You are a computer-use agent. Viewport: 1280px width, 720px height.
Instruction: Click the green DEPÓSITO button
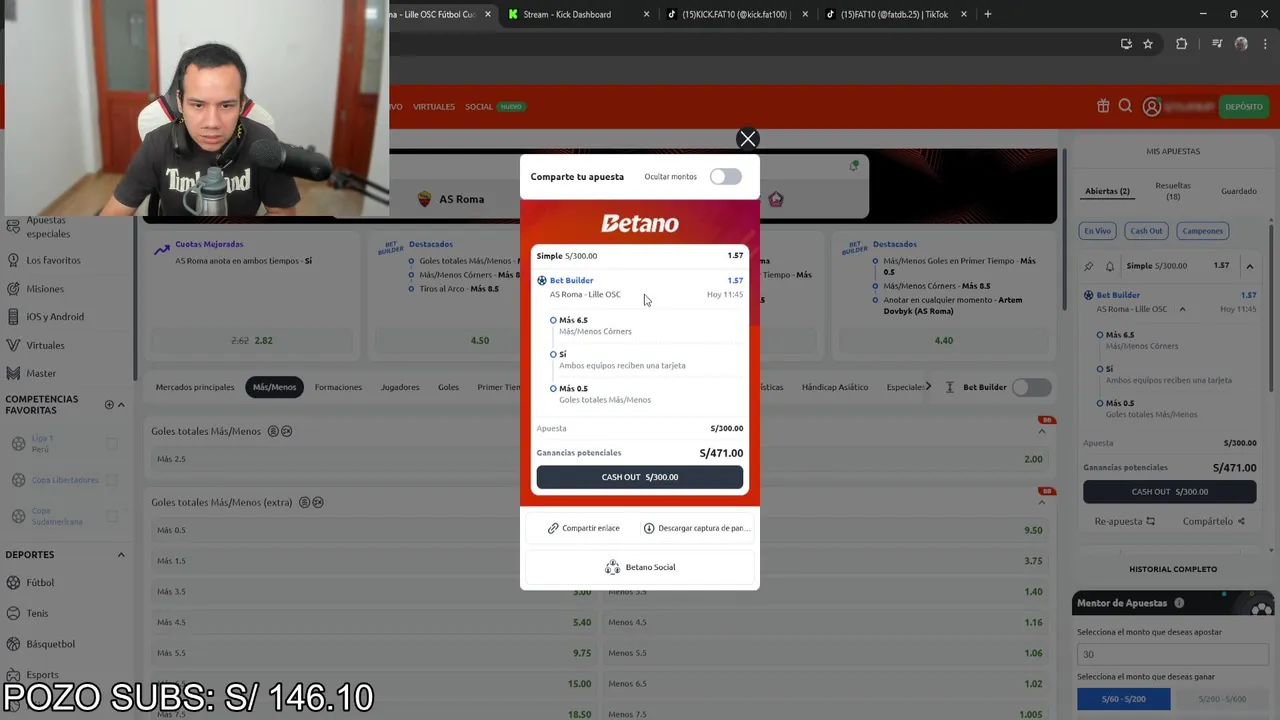point(1244,106)
